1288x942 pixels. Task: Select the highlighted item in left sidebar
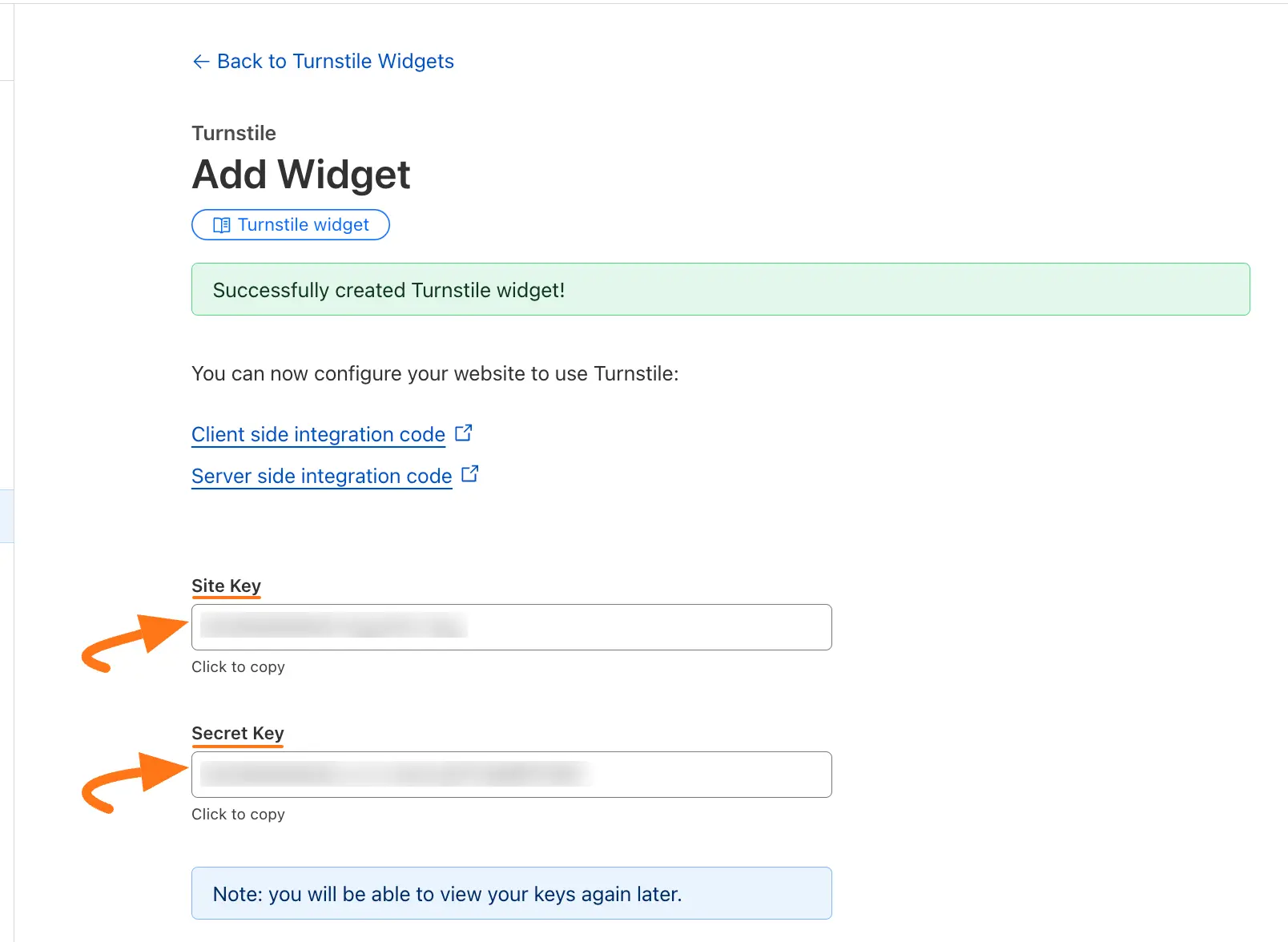point(6,516)
